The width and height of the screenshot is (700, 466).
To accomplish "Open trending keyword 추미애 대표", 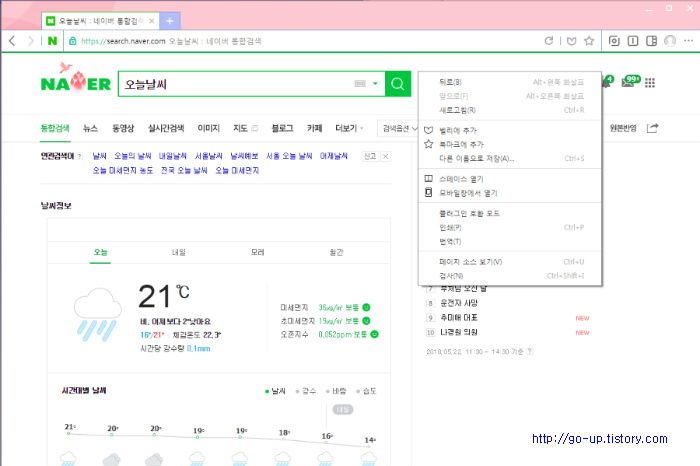I will point(459,317).
